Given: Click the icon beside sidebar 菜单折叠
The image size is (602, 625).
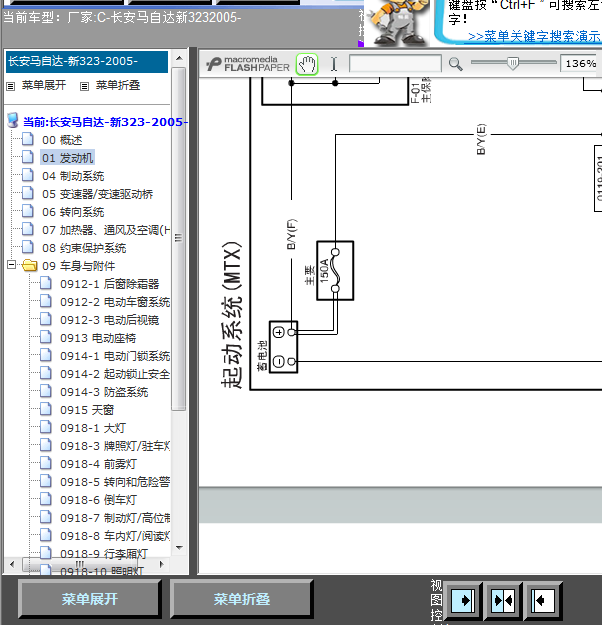Looking at the screenshot, I should (85, 86).
